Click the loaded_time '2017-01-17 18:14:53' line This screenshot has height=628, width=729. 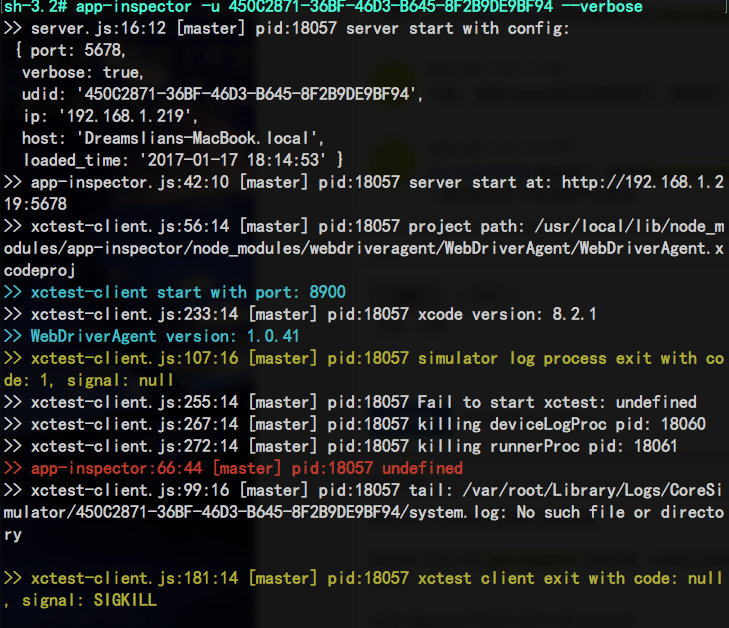point(183,160)
